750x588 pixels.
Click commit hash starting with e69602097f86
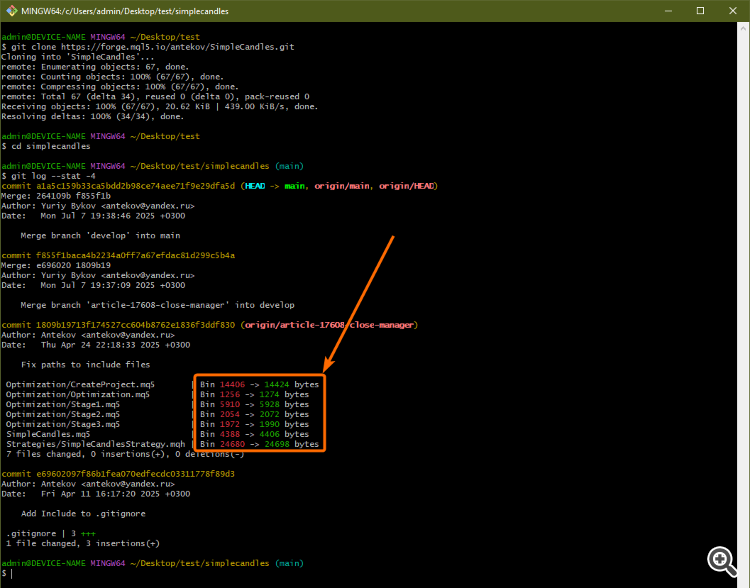tap(136, 474)
